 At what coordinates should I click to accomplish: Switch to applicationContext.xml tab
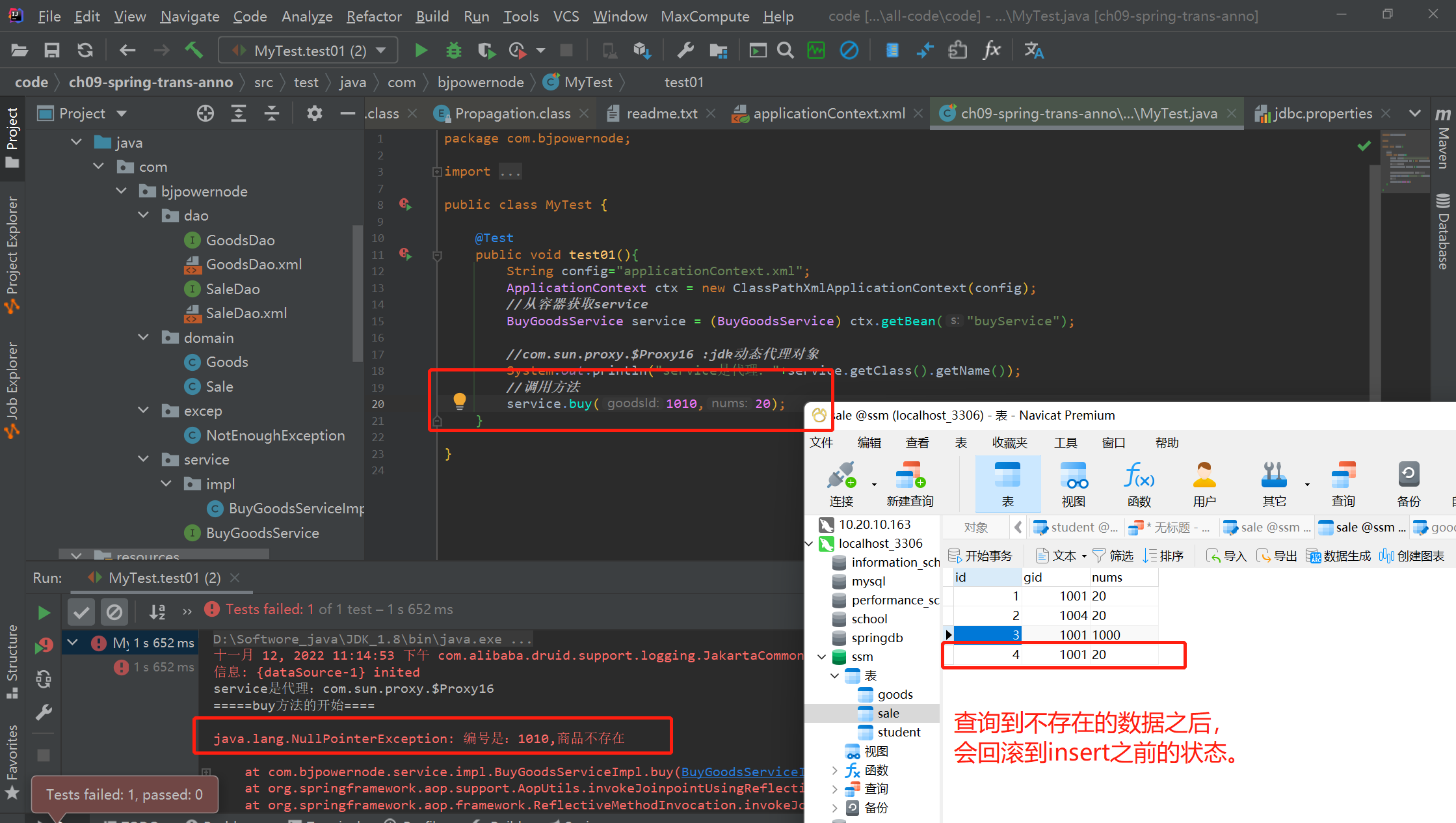(828, 113)
